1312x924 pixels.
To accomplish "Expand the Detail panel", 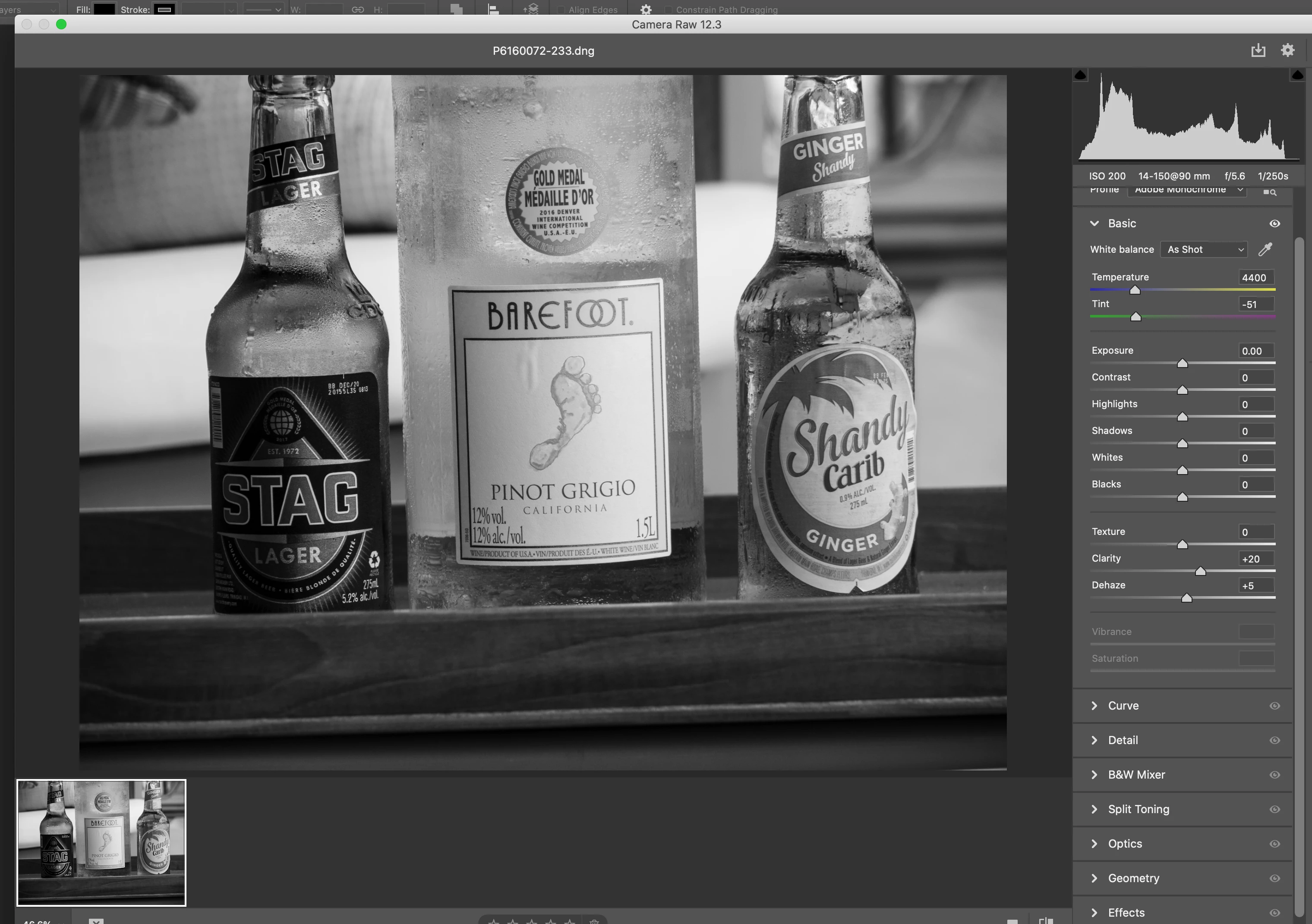I will coord(1123,740).
